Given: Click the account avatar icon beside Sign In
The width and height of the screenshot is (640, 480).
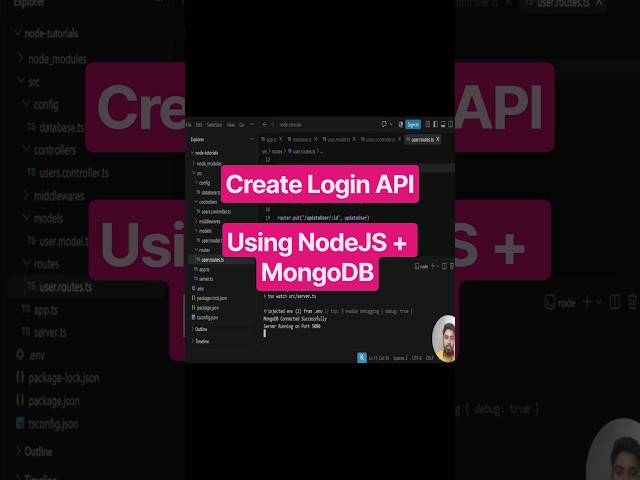Looking at the screenshot, I should [400, 124].
